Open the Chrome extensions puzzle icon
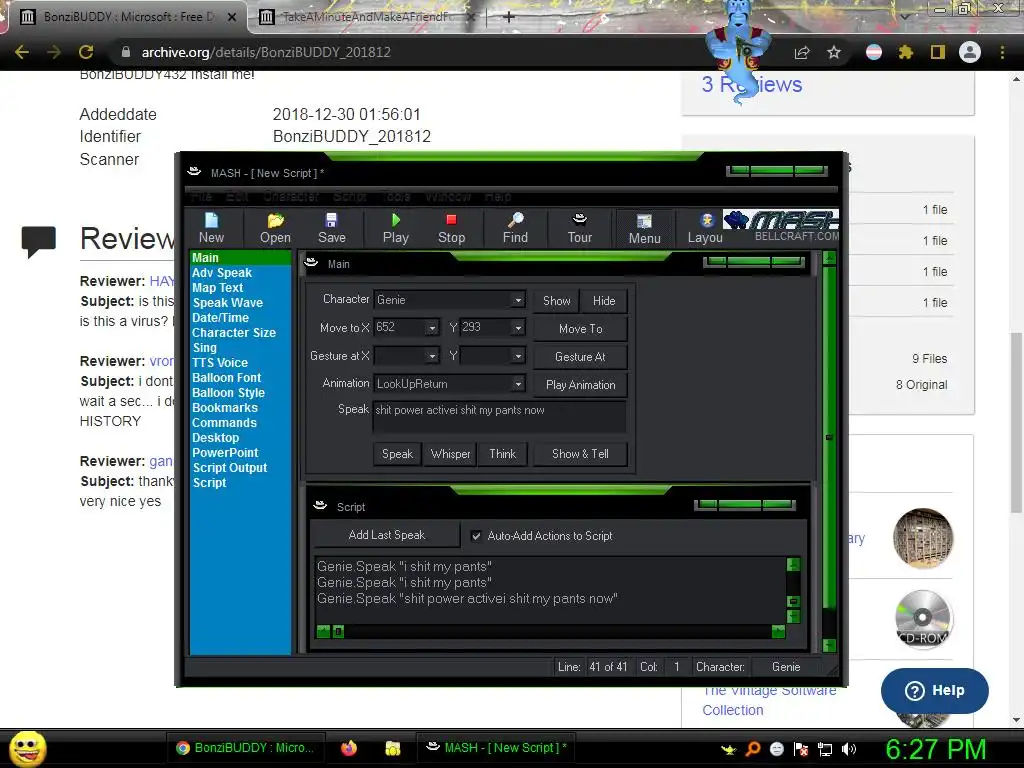Screen dimensions: 1024x768 pos(906,52)
